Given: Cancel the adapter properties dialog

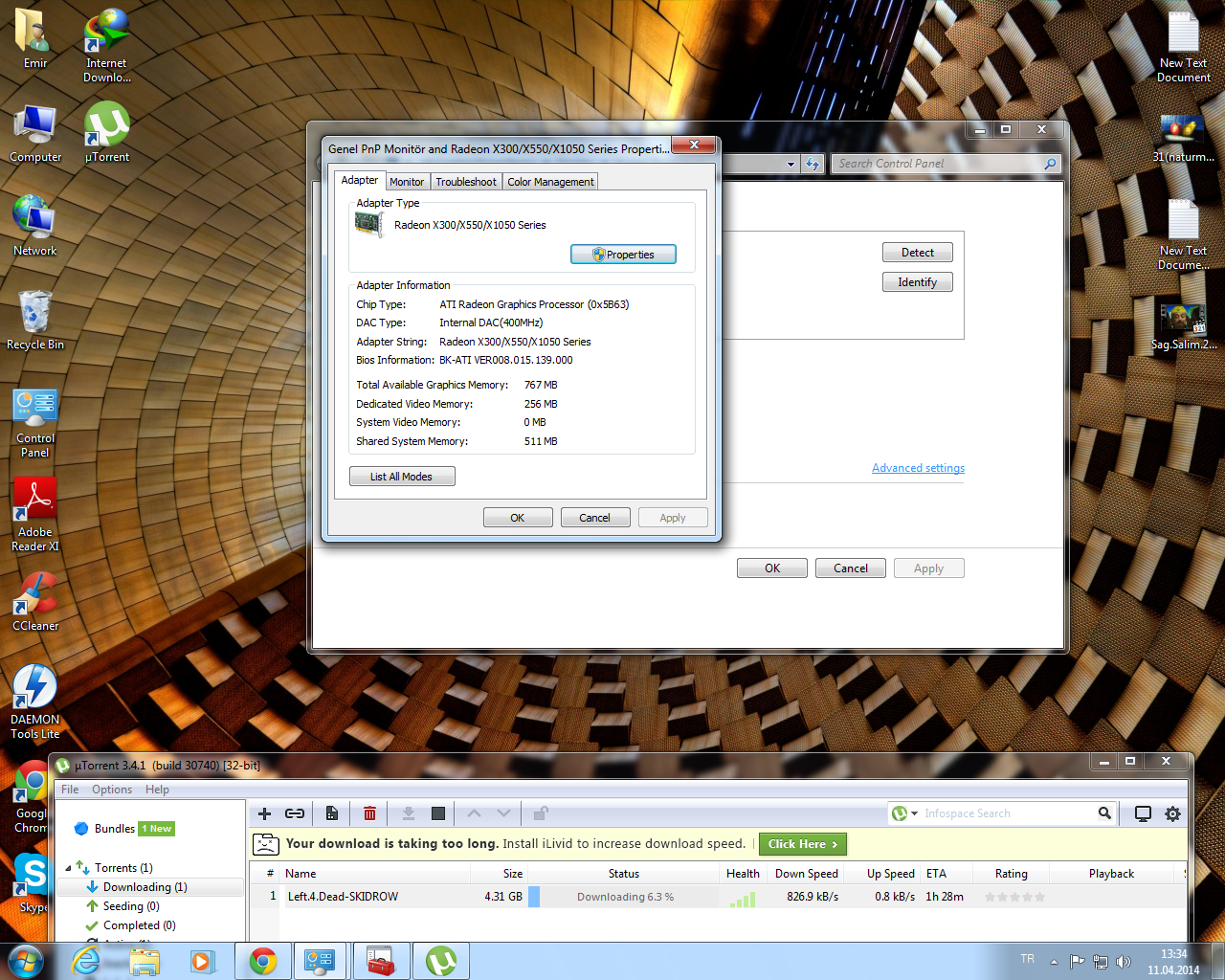Looking at the screenshot, I should coord(595,518).
